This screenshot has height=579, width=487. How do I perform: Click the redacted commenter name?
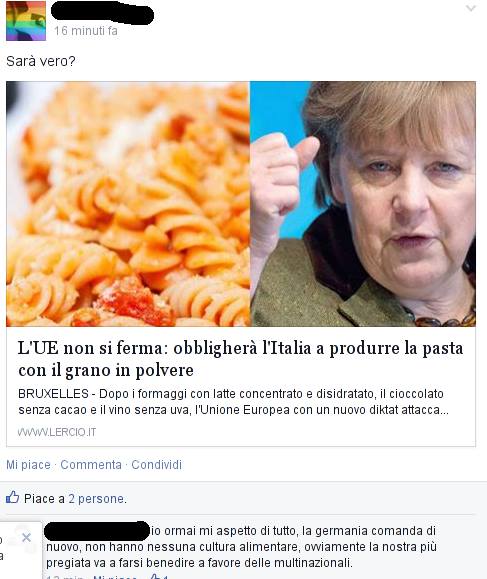tap(97, 531)
